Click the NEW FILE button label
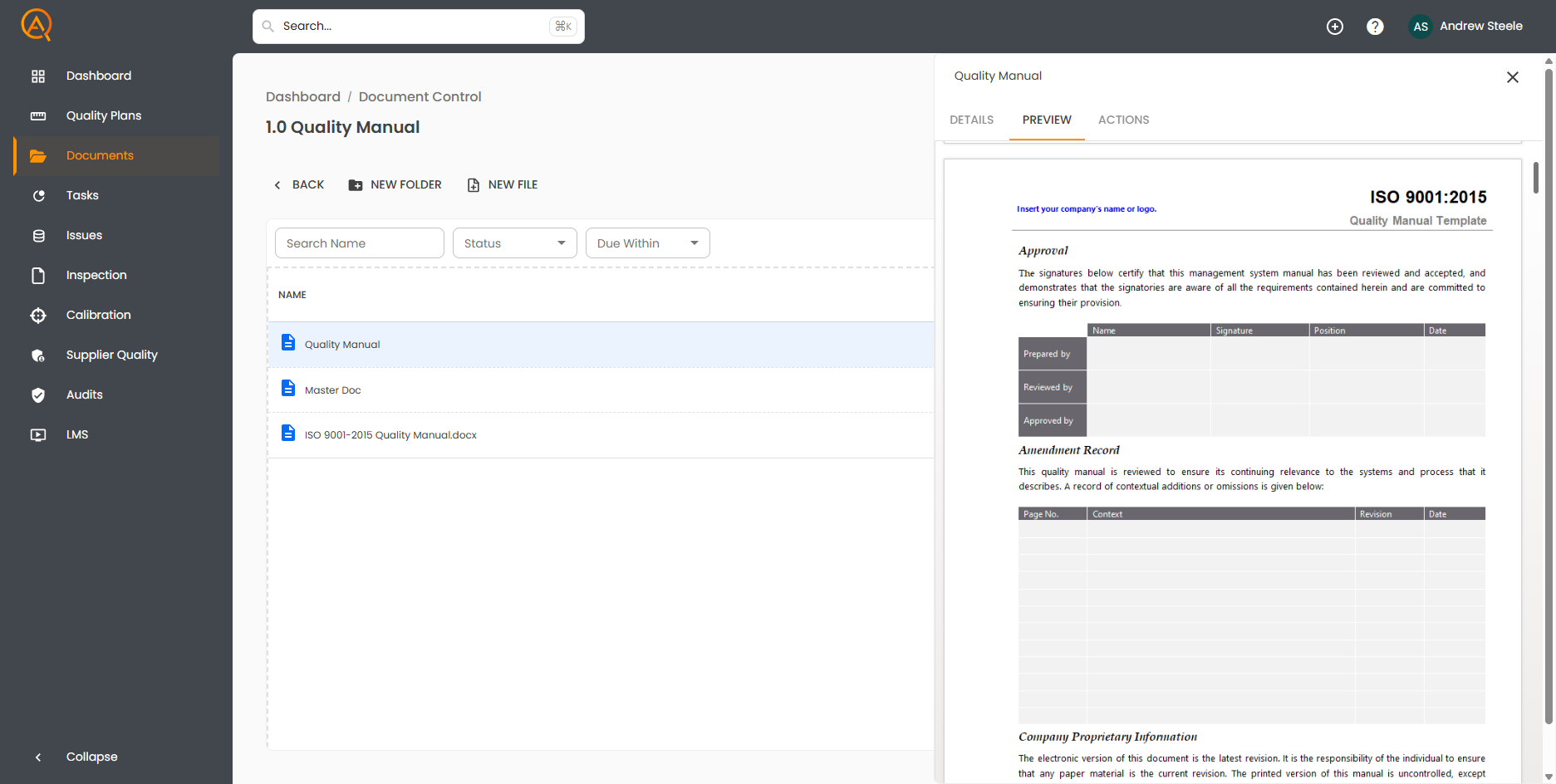Image resolution: width=1556 pixels, height=784 pixels. pyautogui.click(x=513, y=185)
